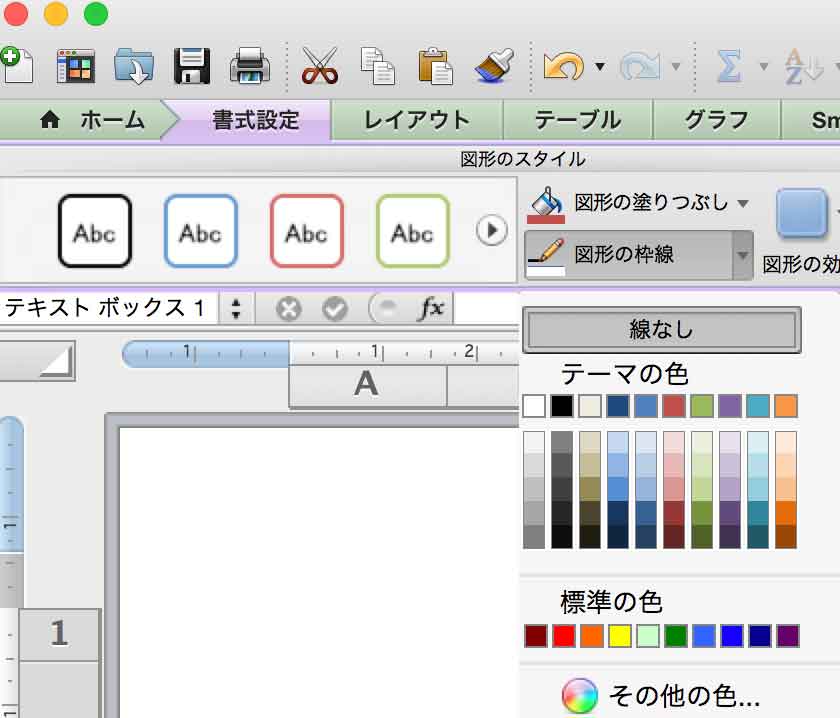
Task: Select the Cut (scissors) tool
Action: click(324, 63)
